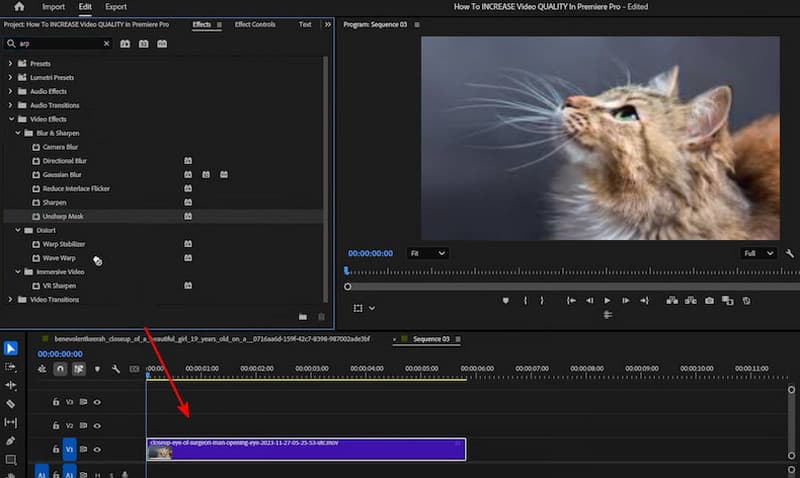
Task: Toggle insert sequences as nests
Action: (x=42, y=369)
